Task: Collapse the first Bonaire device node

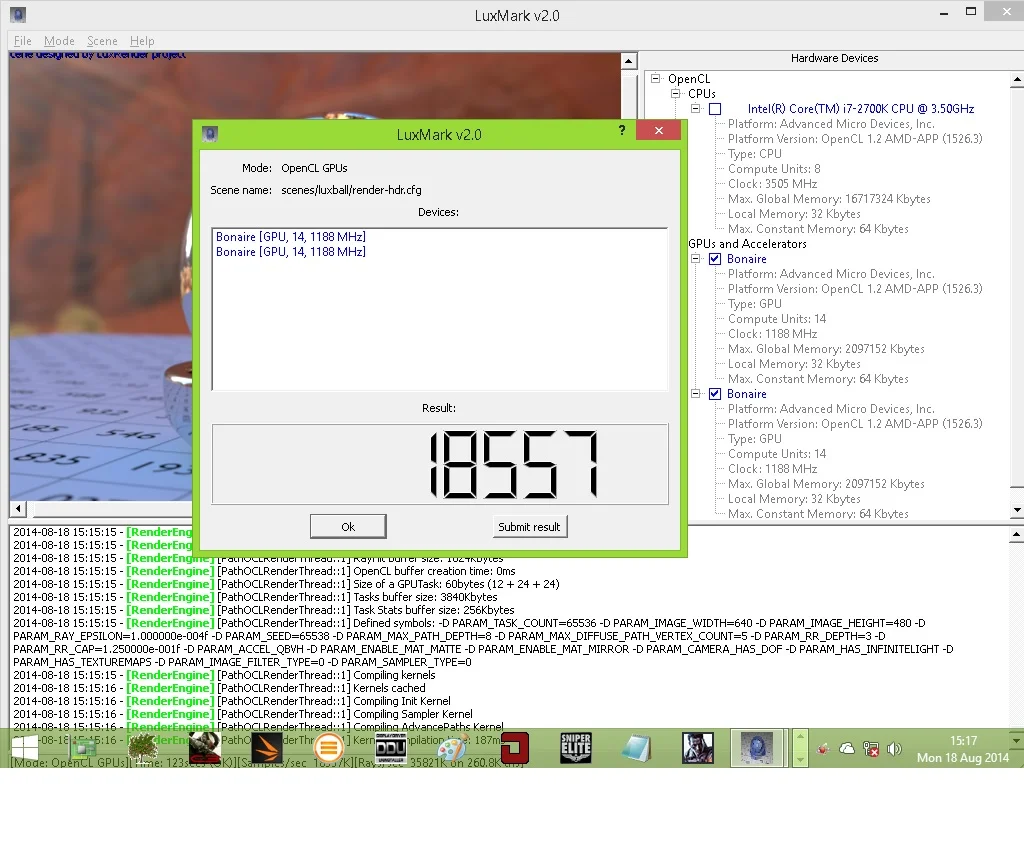Action: [696, 259]
